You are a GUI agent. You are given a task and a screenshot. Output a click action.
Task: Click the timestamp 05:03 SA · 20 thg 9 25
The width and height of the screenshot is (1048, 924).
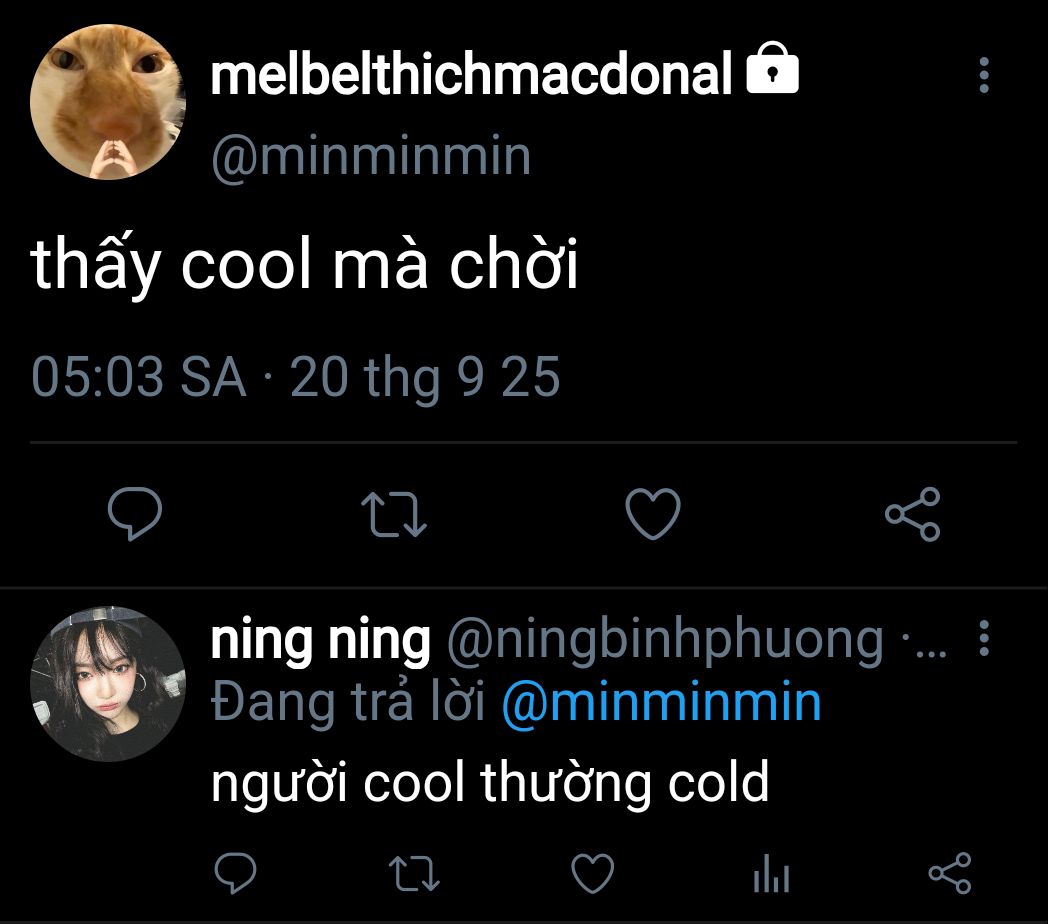295,378
